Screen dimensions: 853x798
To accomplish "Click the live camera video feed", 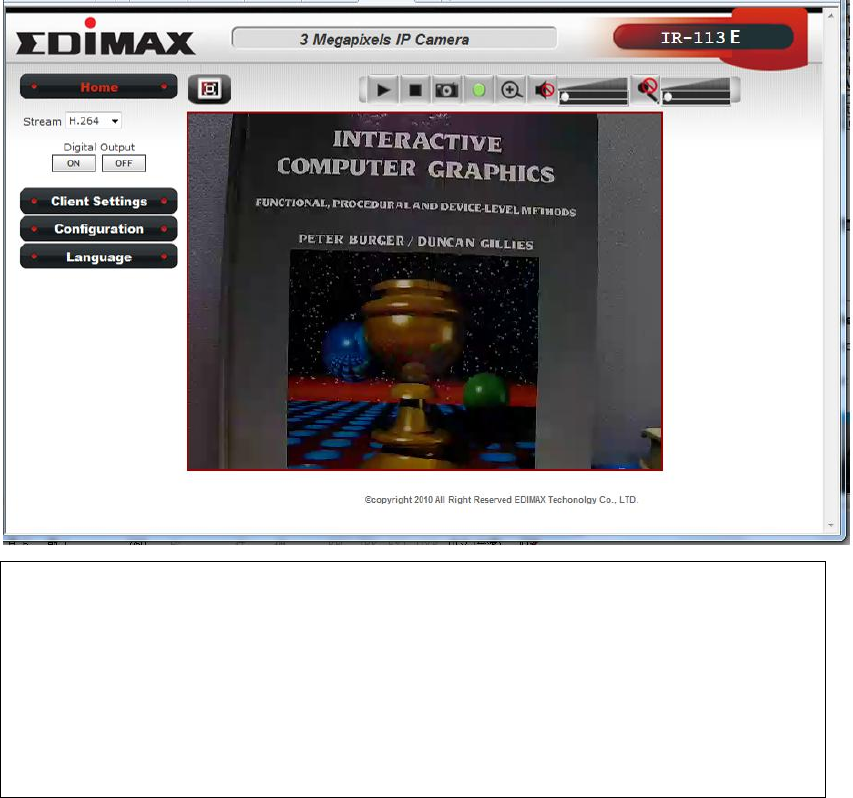I will [x=425, y=292].
